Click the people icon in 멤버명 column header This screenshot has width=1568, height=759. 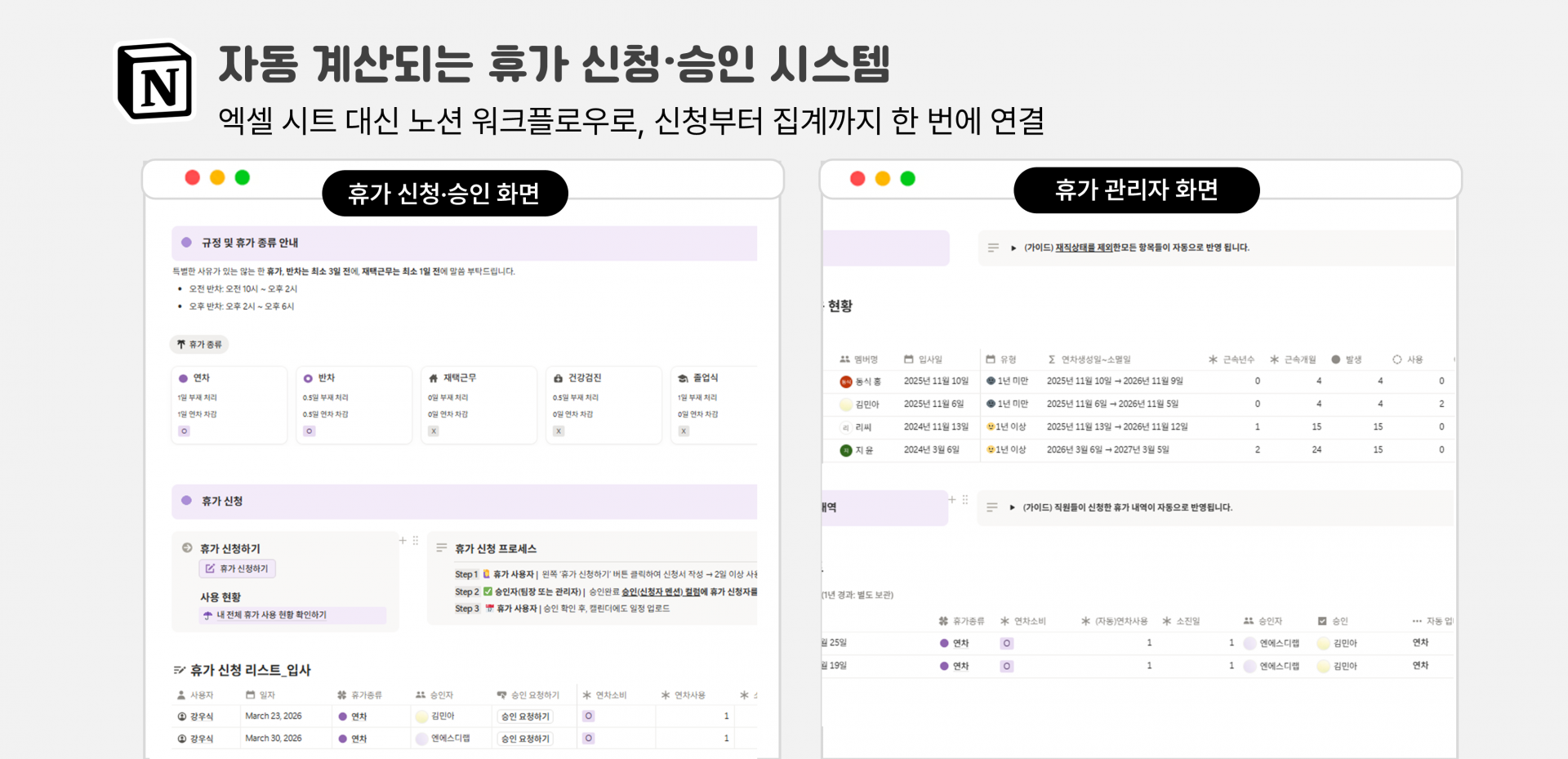pos(845,359)
